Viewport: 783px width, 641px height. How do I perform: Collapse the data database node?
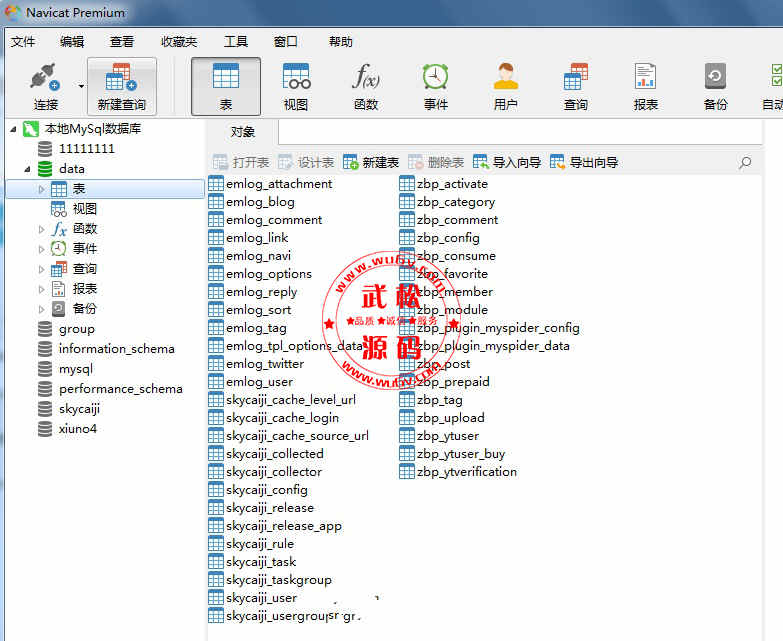pos(27,169)
